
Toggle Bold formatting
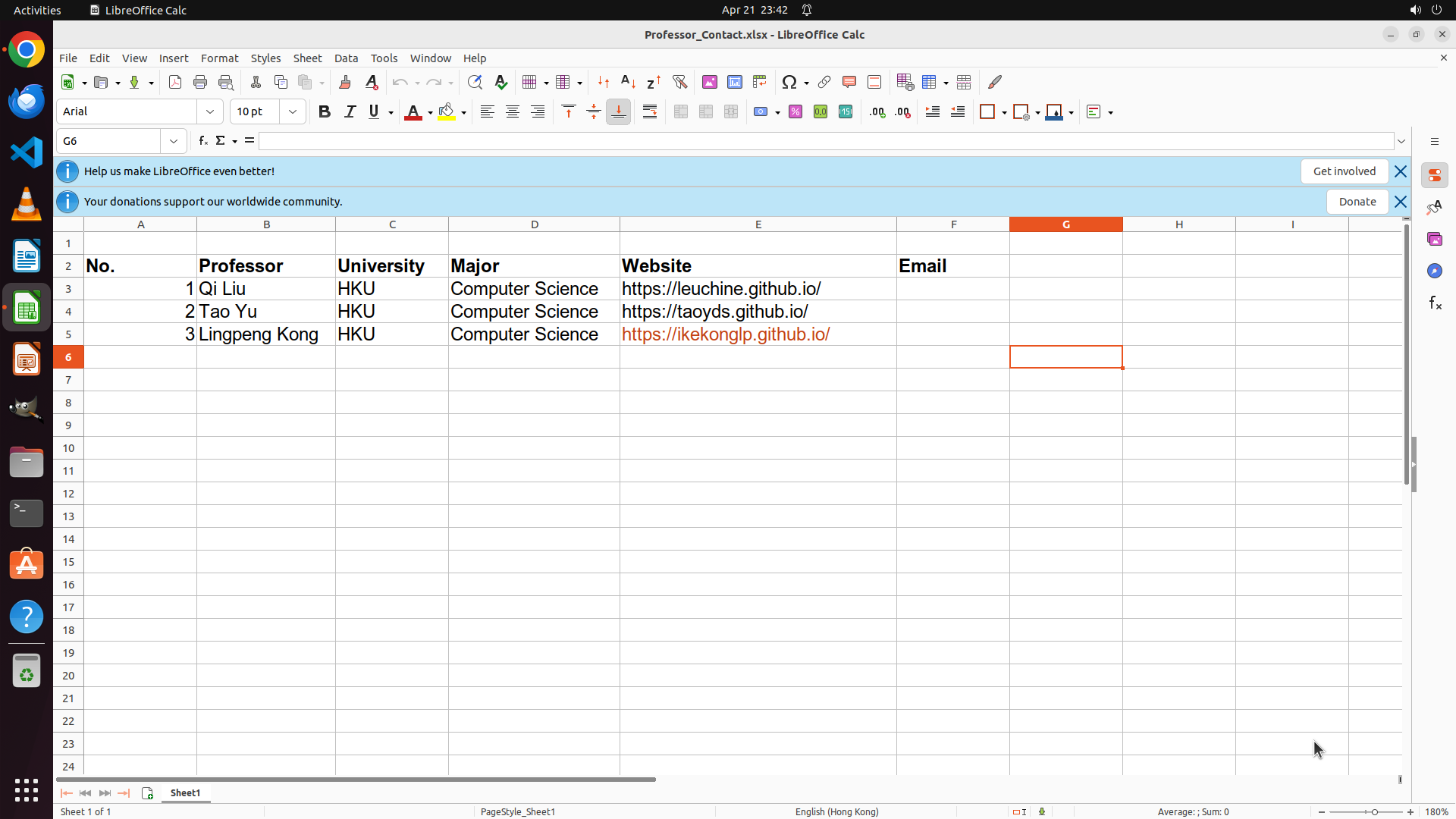click(x=325, y=112)
